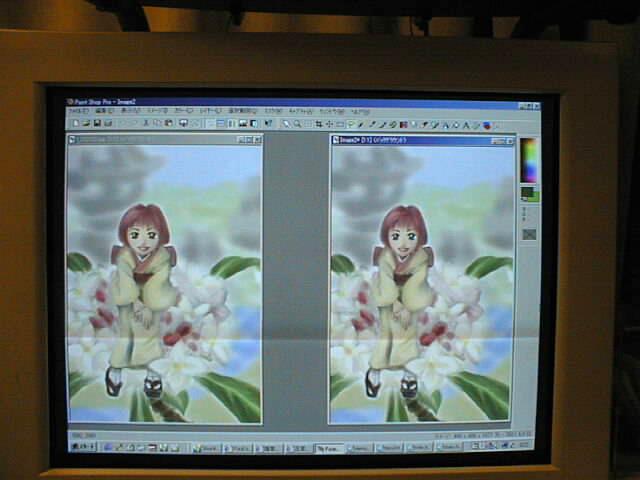Screen dimensions: 640x480
Task: Click the bright green background color swatch
Action: [536, 197]
